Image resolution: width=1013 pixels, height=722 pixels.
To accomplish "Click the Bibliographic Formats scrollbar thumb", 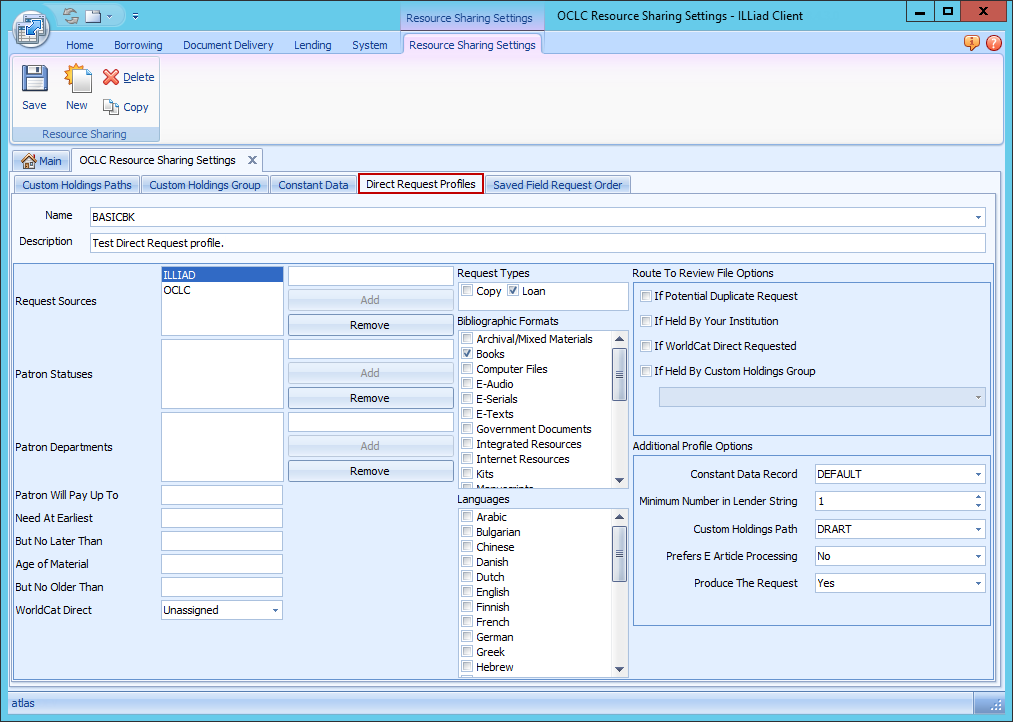I will pos(619,375).
